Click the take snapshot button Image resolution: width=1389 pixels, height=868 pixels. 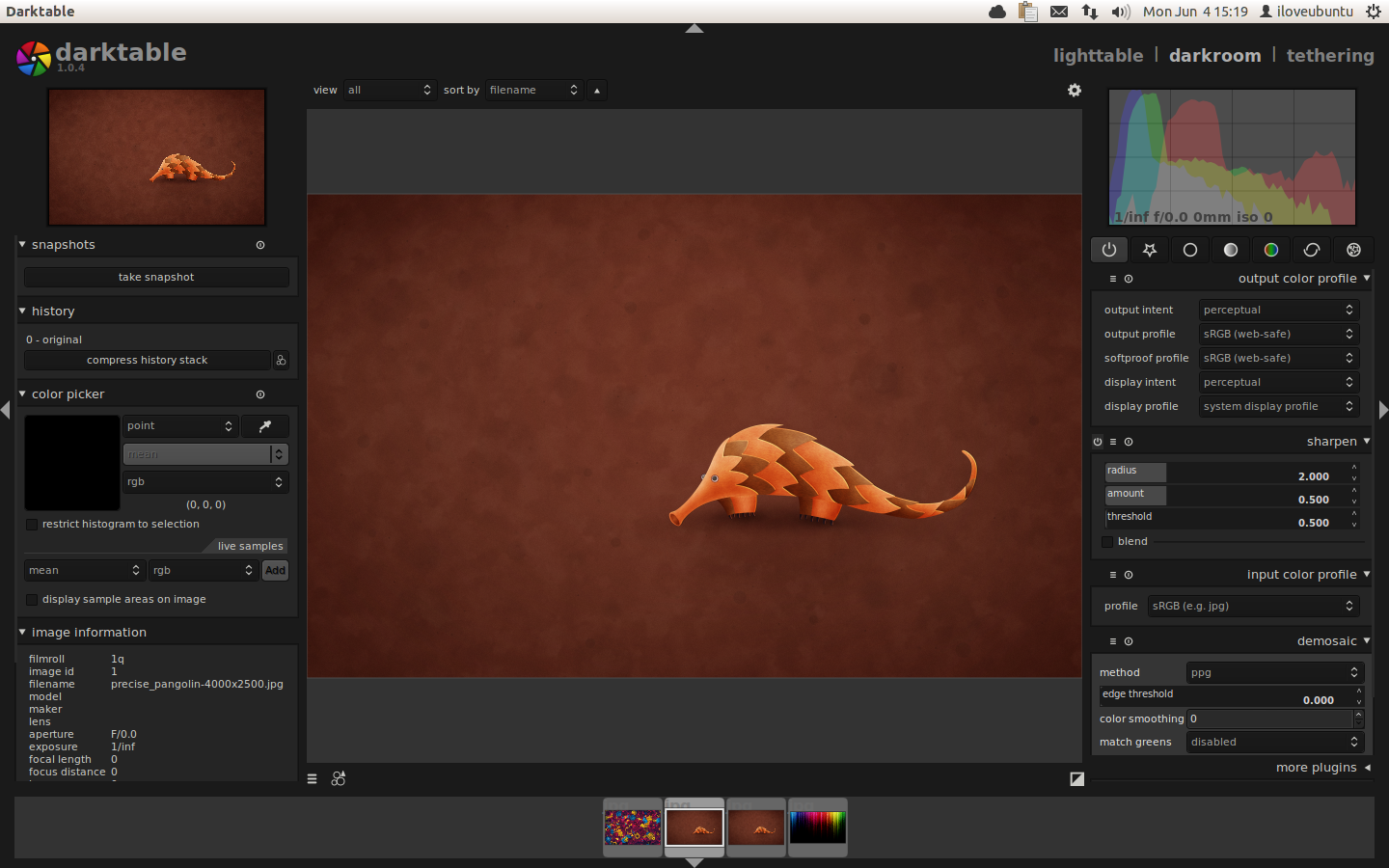point(156,278)
